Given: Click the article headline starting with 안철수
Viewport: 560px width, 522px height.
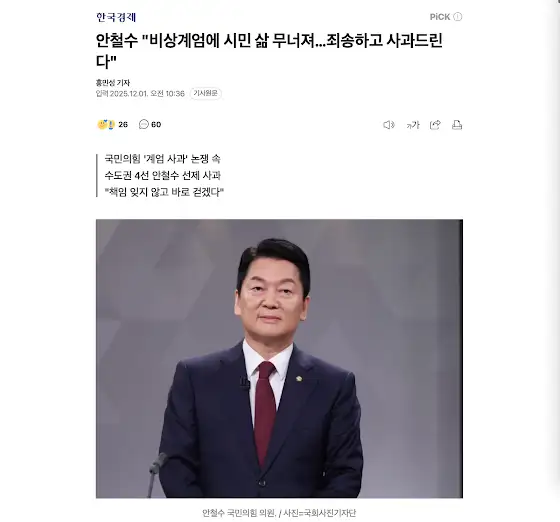Looking at the screenshot, I should (269, 51).
